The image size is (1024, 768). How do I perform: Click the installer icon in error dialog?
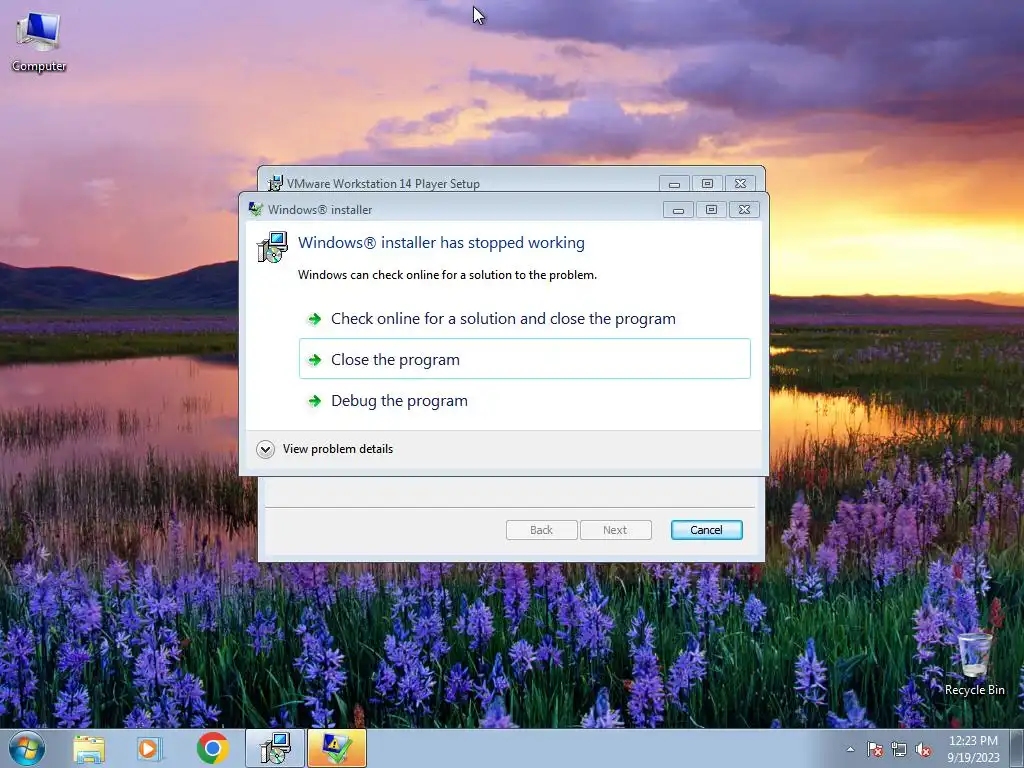272,247
